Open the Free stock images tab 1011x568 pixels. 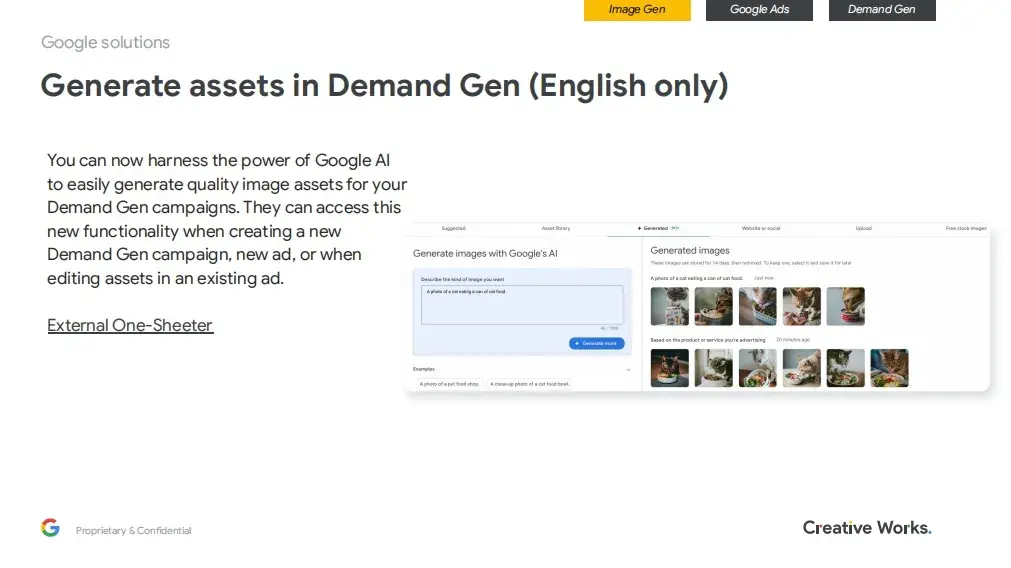click(966, 228)
